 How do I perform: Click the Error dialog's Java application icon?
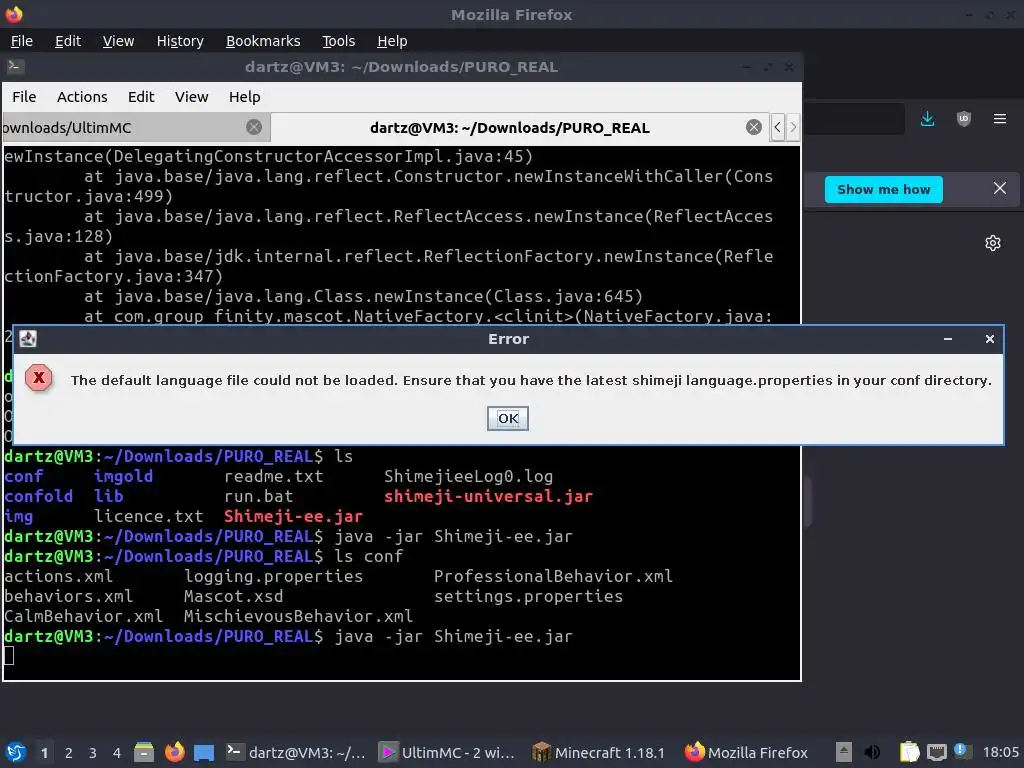click(28, 338)
